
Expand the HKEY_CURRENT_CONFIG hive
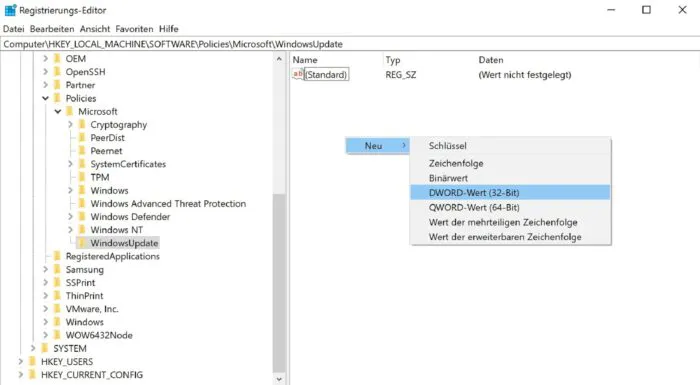click(x=21, y=375)
